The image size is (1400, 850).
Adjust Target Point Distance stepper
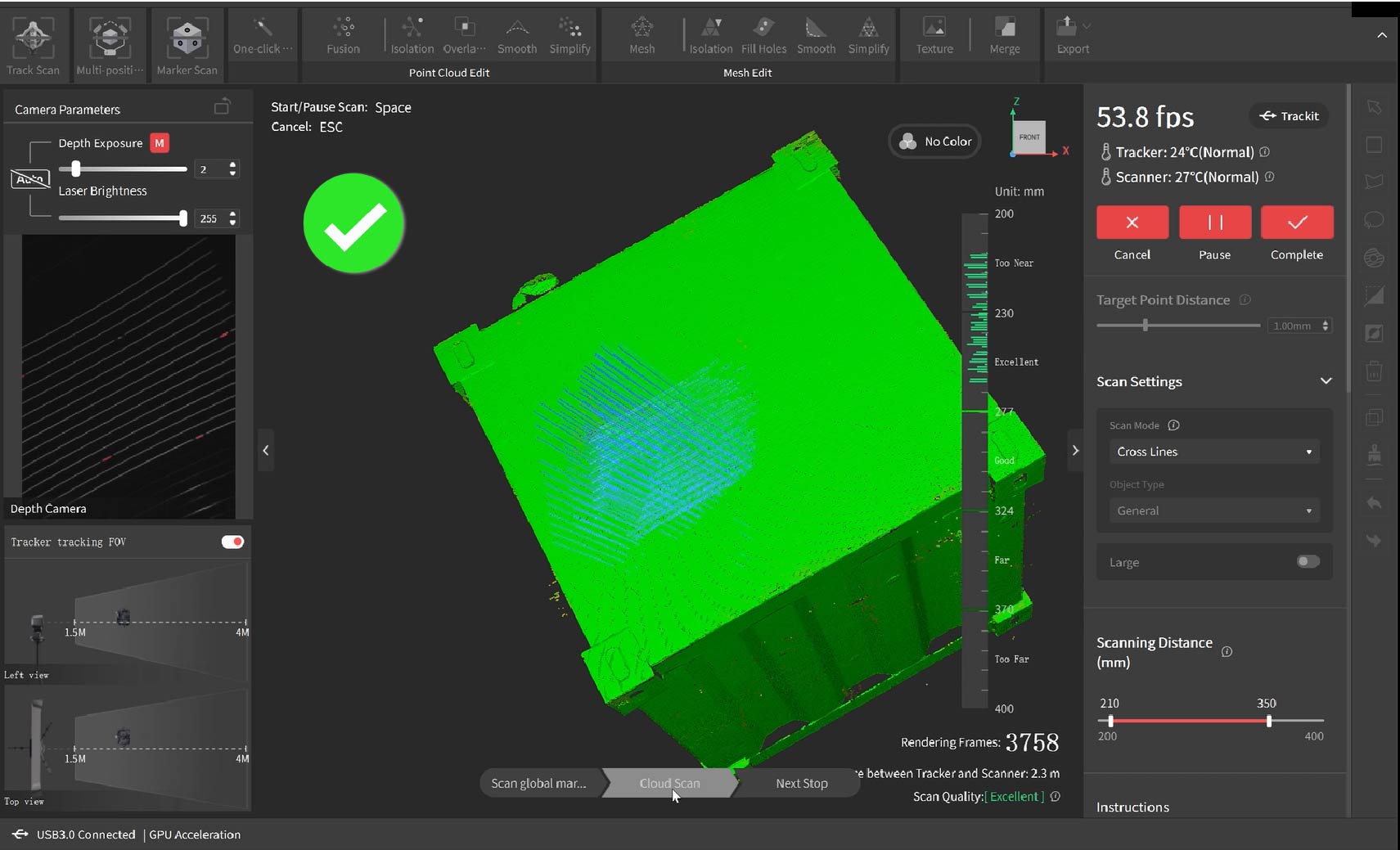(x=1326, y=326)
